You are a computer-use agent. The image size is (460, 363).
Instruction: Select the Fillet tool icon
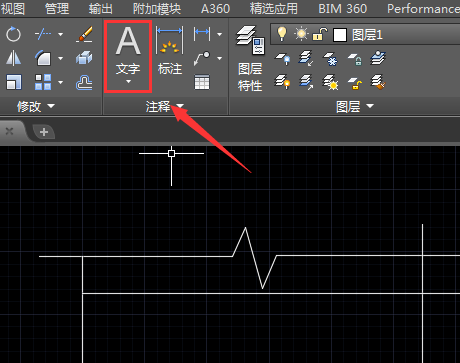point(43,58)
